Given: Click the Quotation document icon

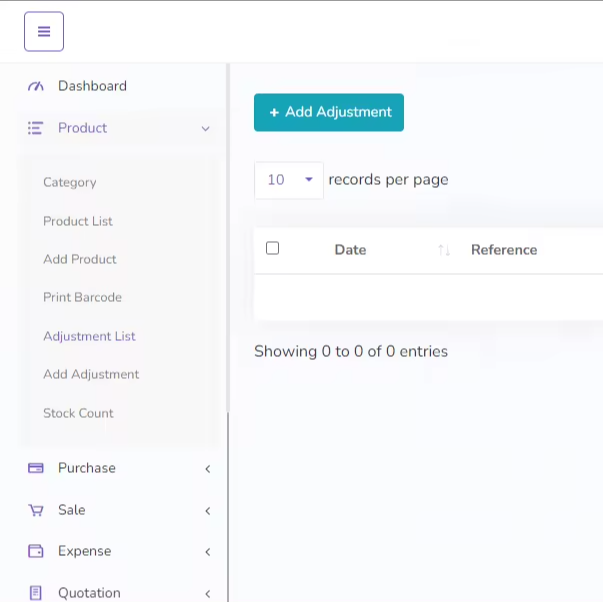Looking at the screenshot, I should pos(36,593).
